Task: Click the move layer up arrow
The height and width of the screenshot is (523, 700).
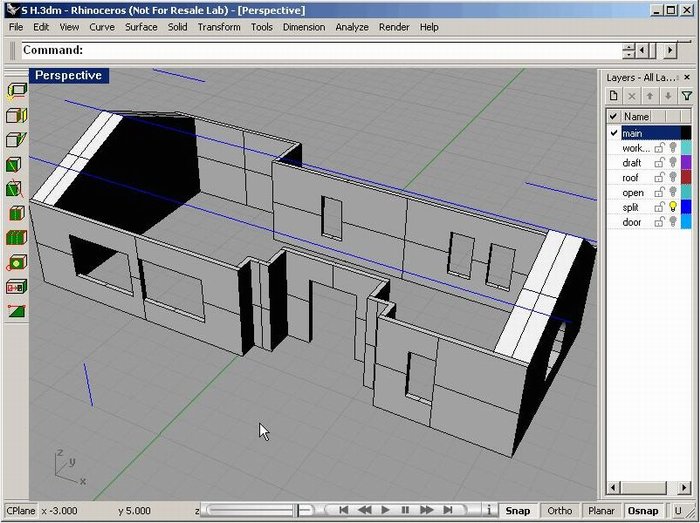Action: pyautogui.click(x=650, y=95)
